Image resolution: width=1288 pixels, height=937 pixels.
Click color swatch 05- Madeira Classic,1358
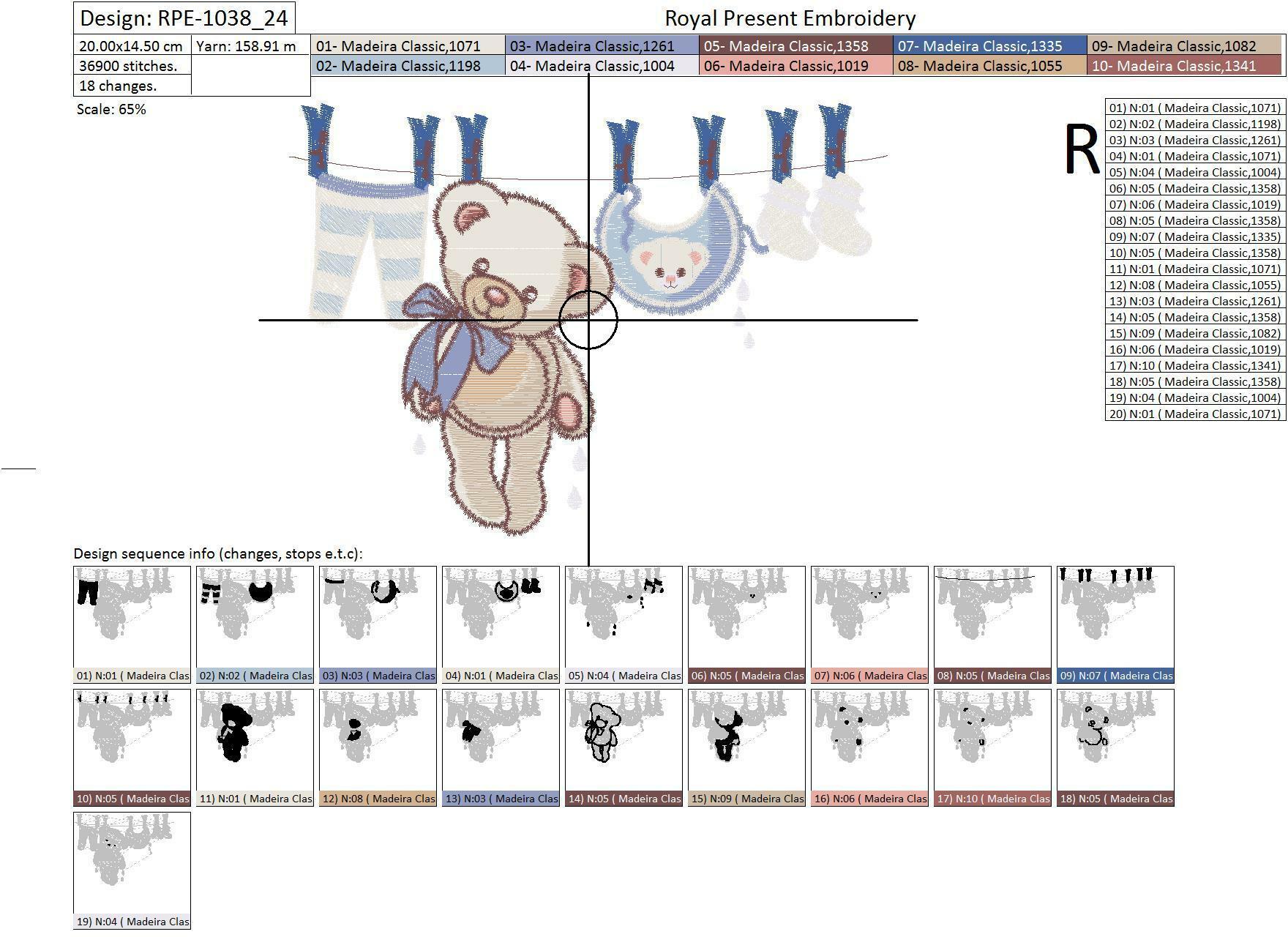click(796, 46)
